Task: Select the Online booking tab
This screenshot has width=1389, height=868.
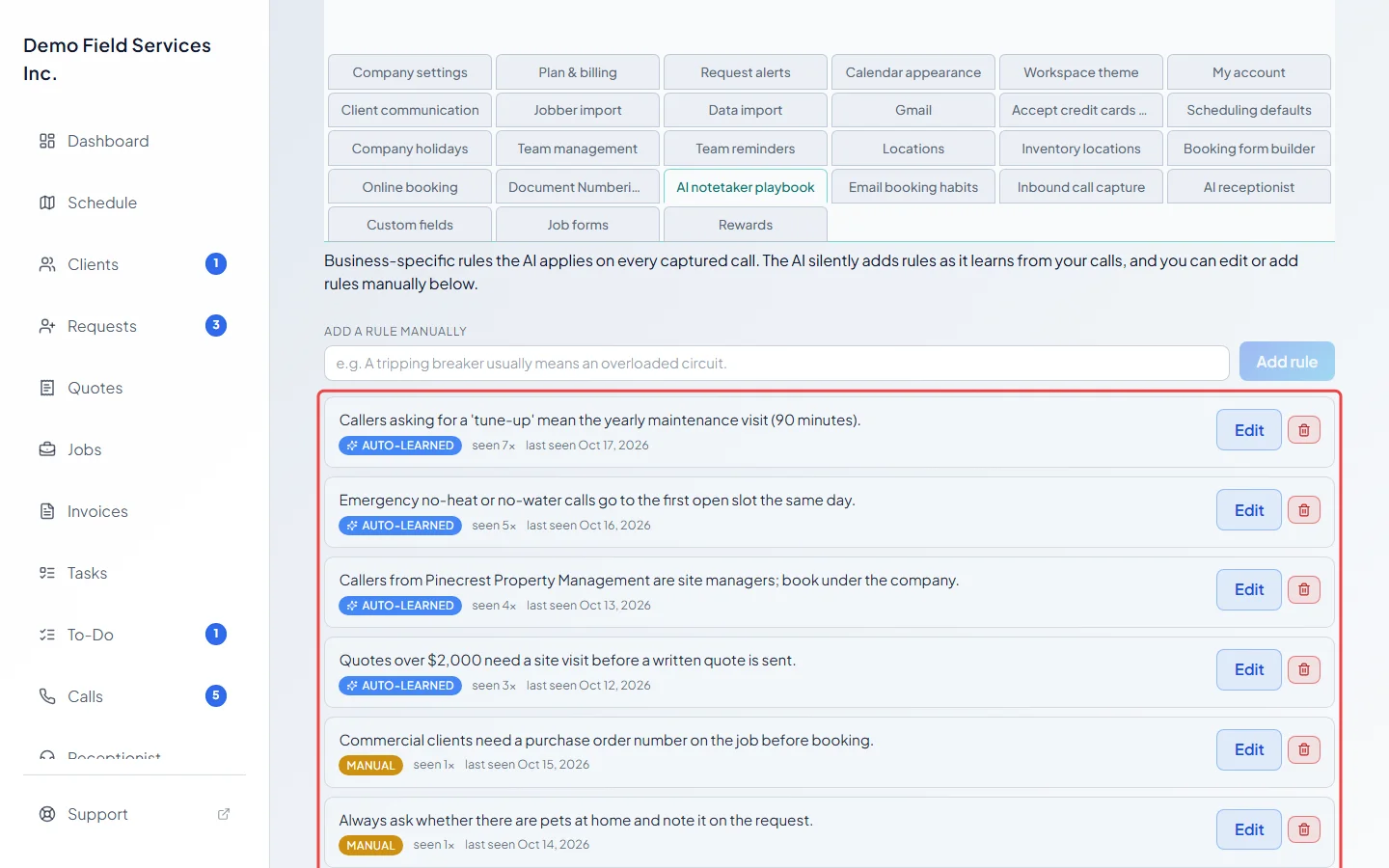Action: (x=410, y=187)
